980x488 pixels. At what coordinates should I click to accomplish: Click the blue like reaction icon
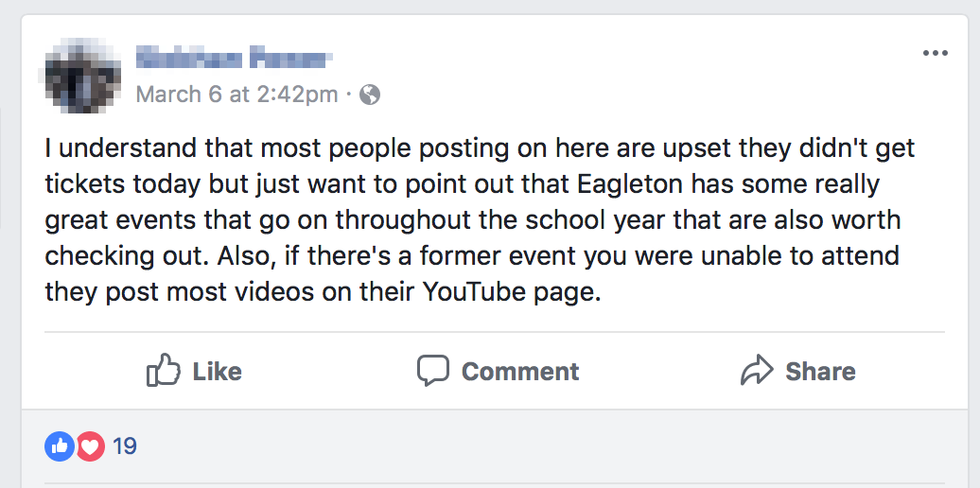[59, 446]
